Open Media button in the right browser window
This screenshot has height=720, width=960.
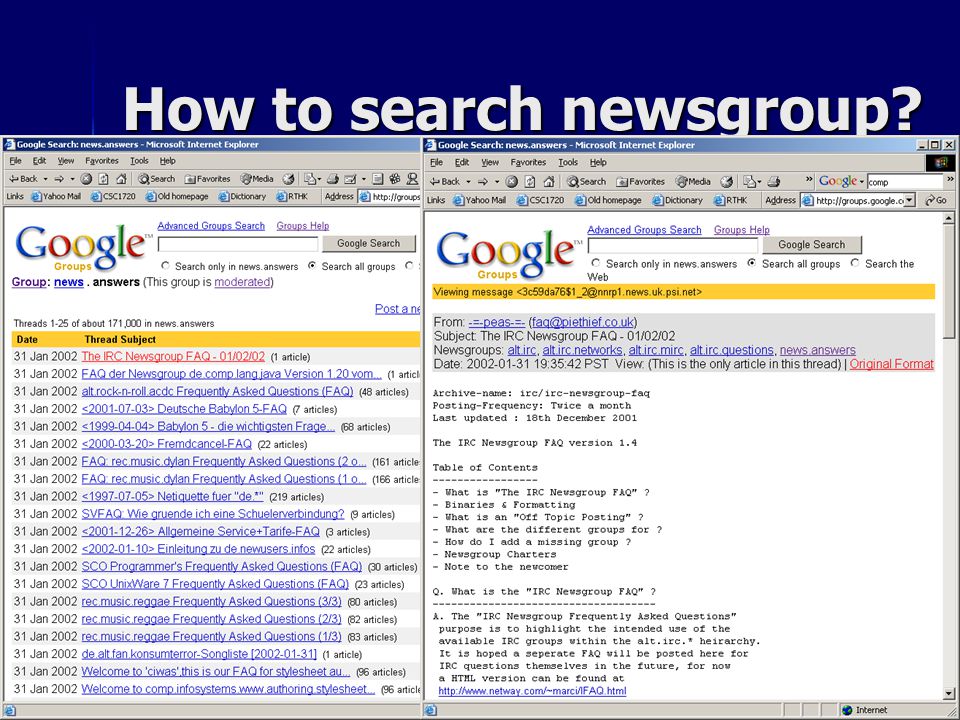point(693,181)
